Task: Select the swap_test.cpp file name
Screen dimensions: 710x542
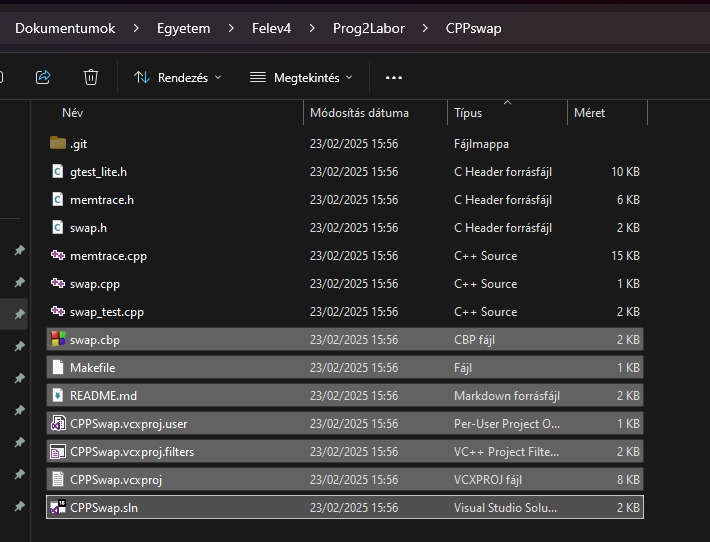Action: pos(107,311)
